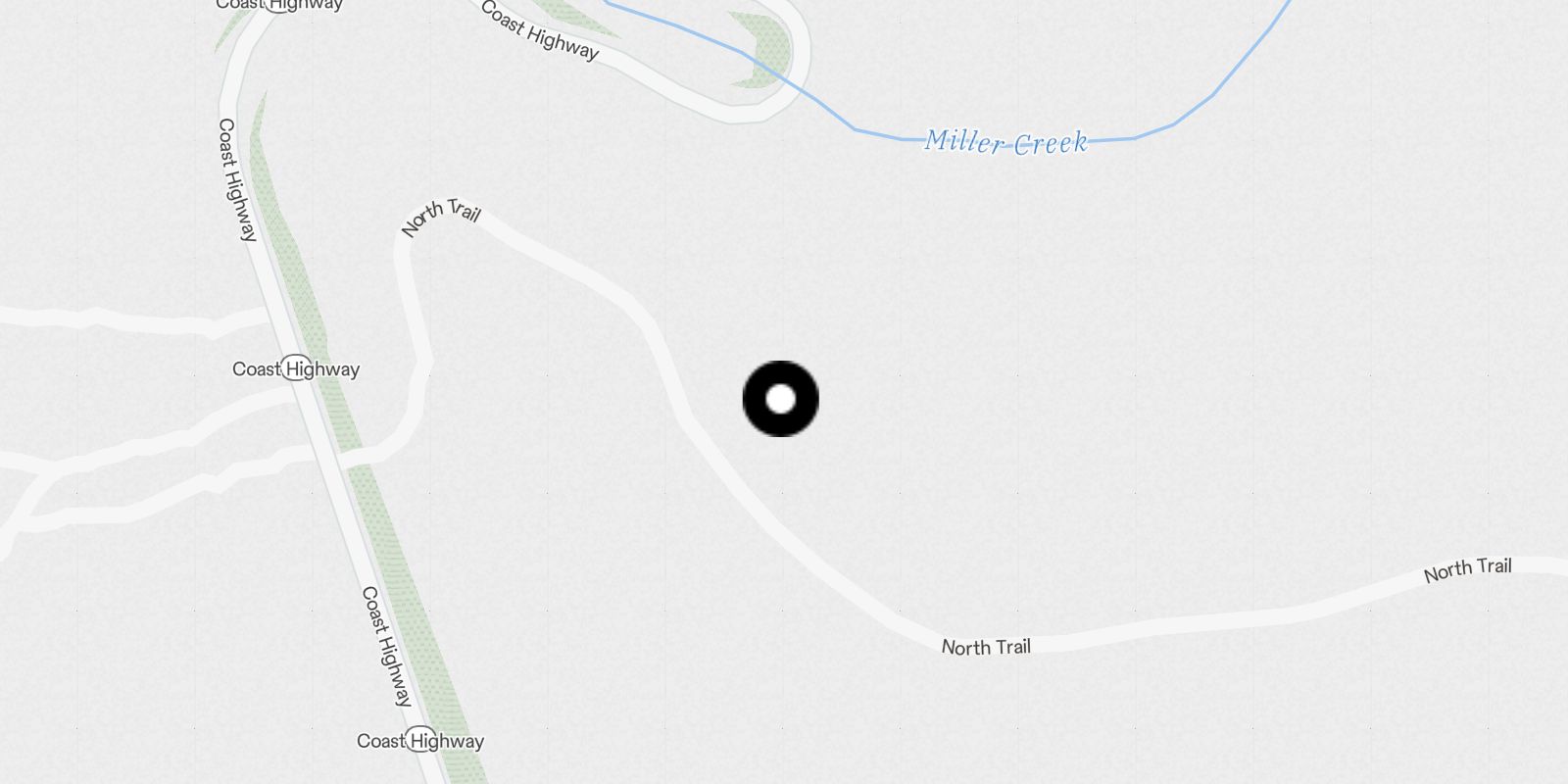Click the southernmost Coast Highway route shield
This screenshot has width=1568, height=784.
(420, 741)
